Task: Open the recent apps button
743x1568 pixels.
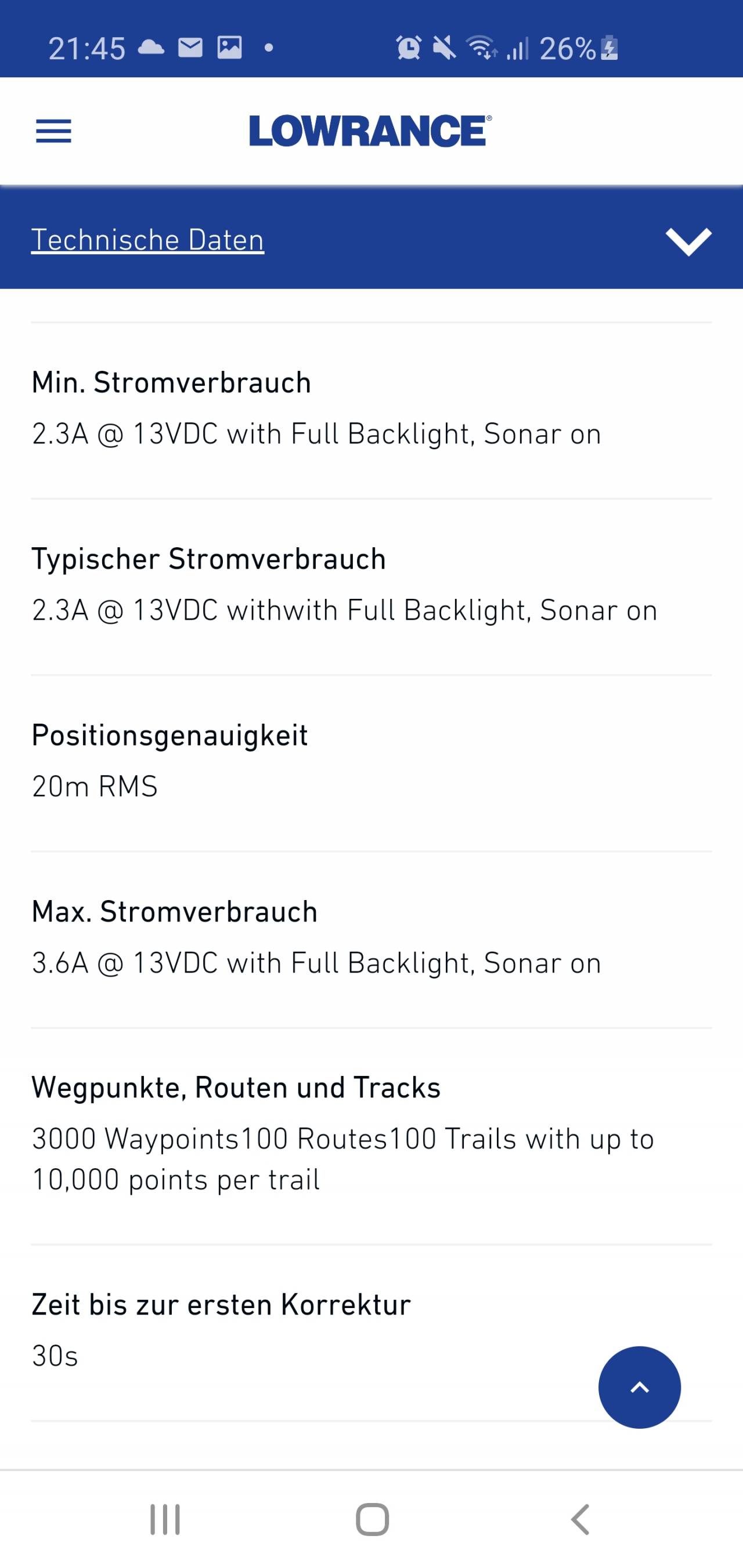Action: coord(165,1519)
